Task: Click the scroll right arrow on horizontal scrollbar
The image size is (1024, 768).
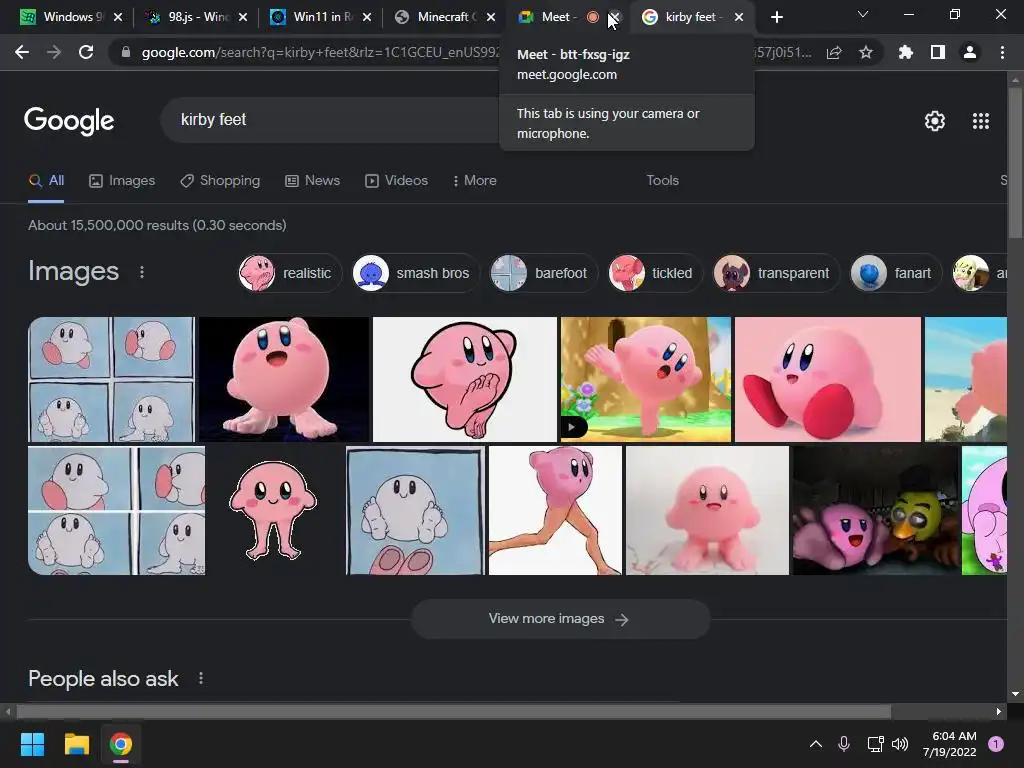Action: pos(999,711)
